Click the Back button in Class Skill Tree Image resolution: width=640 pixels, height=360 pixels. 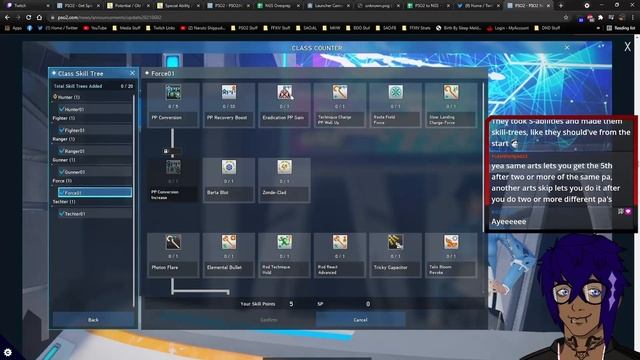coord(93,320)
